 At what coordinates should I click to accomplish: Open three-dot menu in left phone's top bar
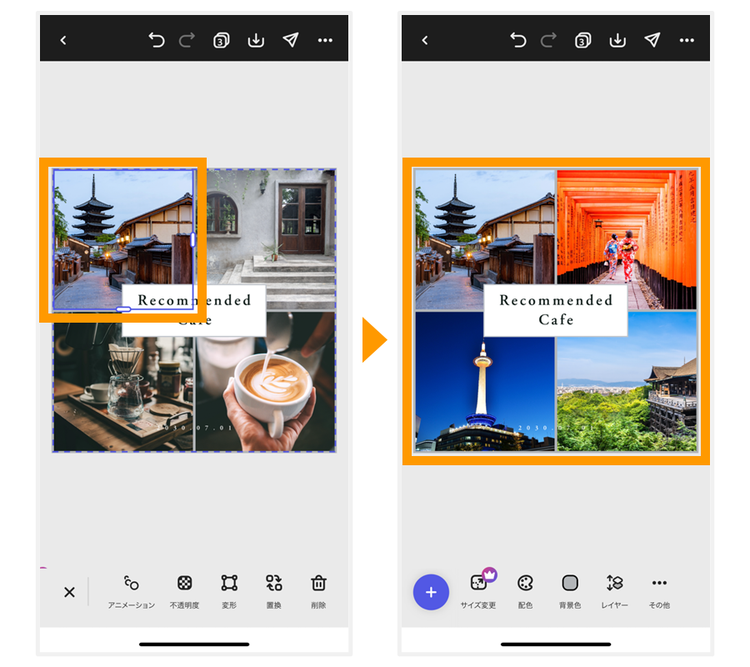pos(325,40)
